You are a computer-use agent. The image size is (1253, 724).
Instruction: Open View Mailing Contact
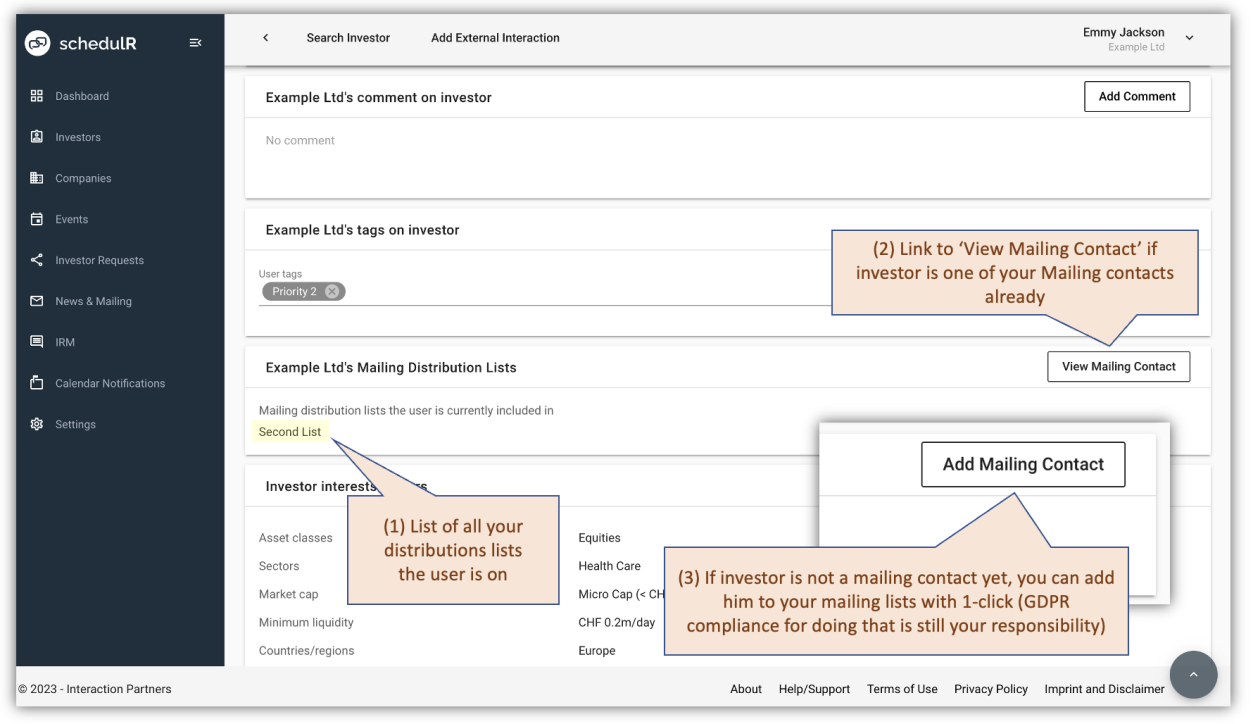[x=1118, y=366]
